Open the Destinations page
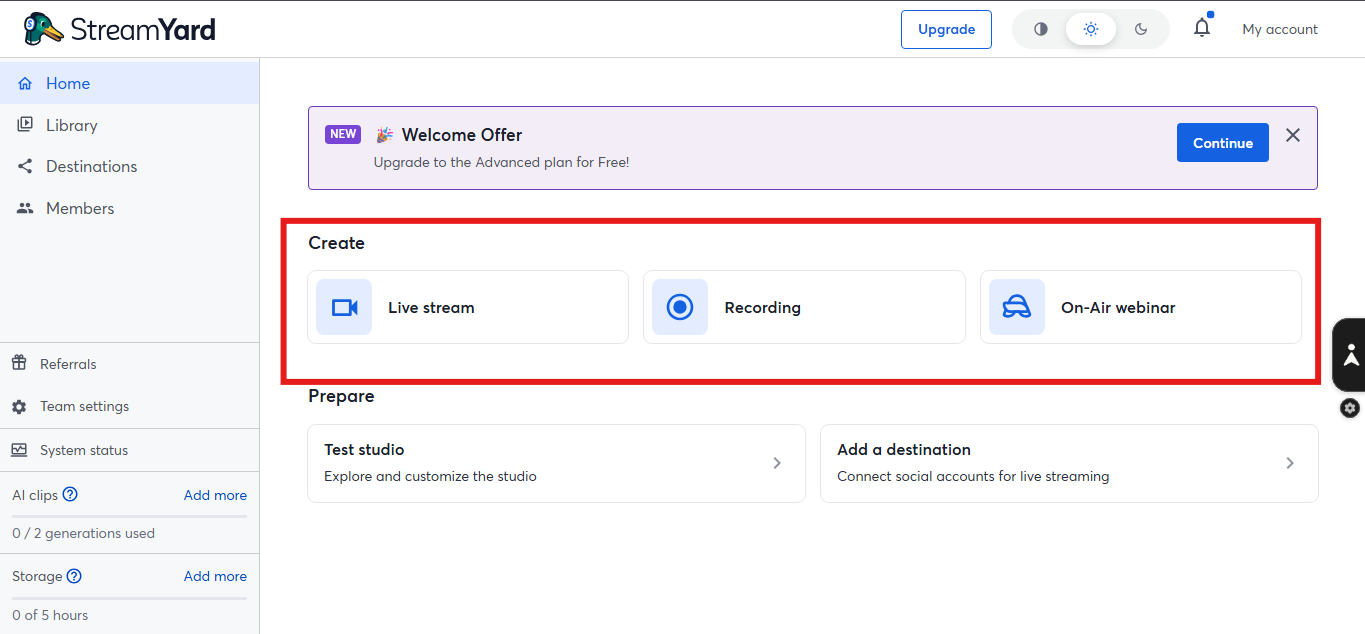The height and width of the screenshot is (634, 1365). pyautogui.click(x=92, y=166)
